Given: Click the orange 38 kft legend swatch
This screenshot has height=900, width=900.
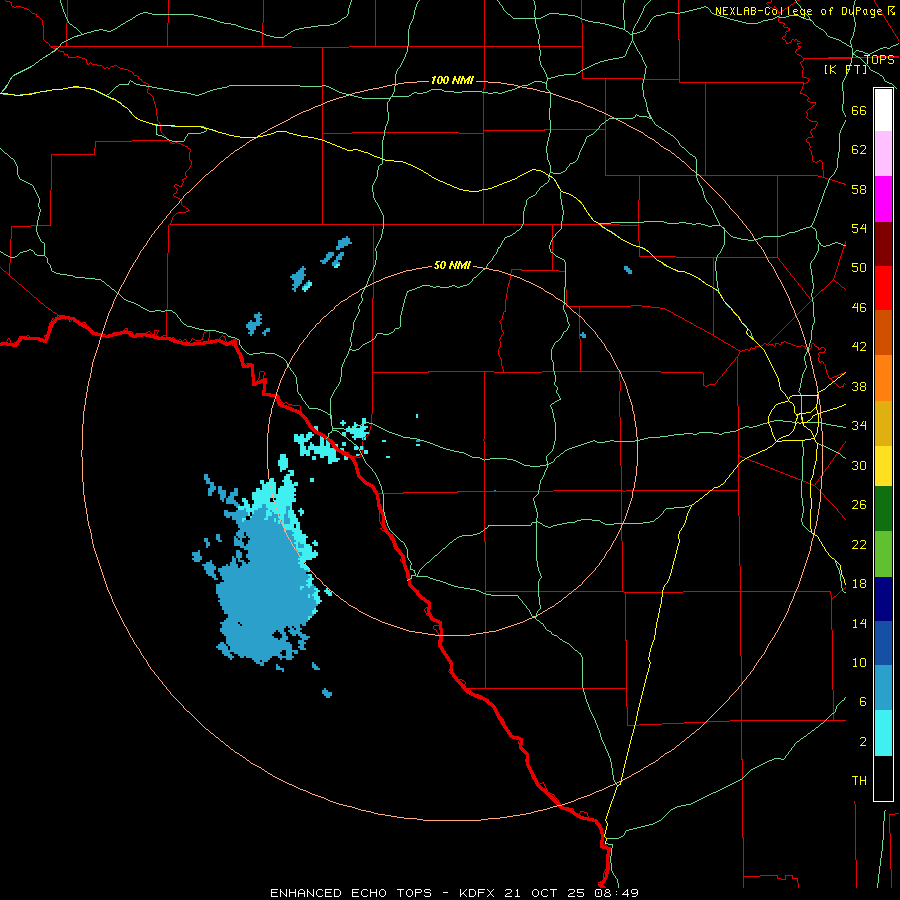Looking at the screenshot, I should (x=883, y=378).
